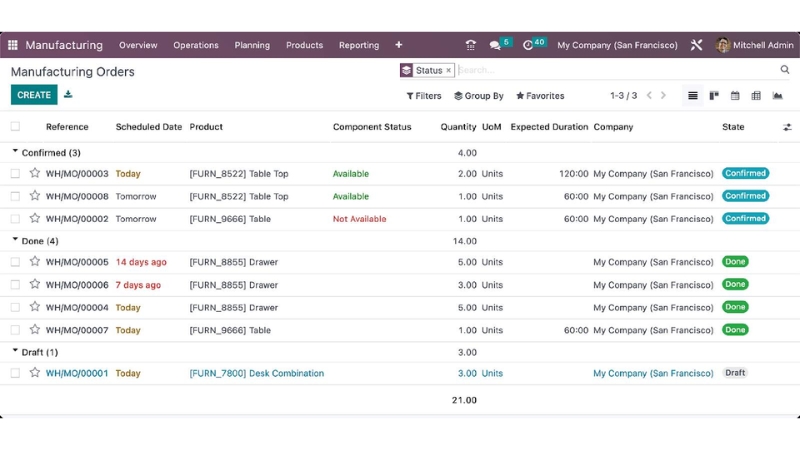Click the search magnifier icon
Screen dimensions: 800x450
[785, 70]
